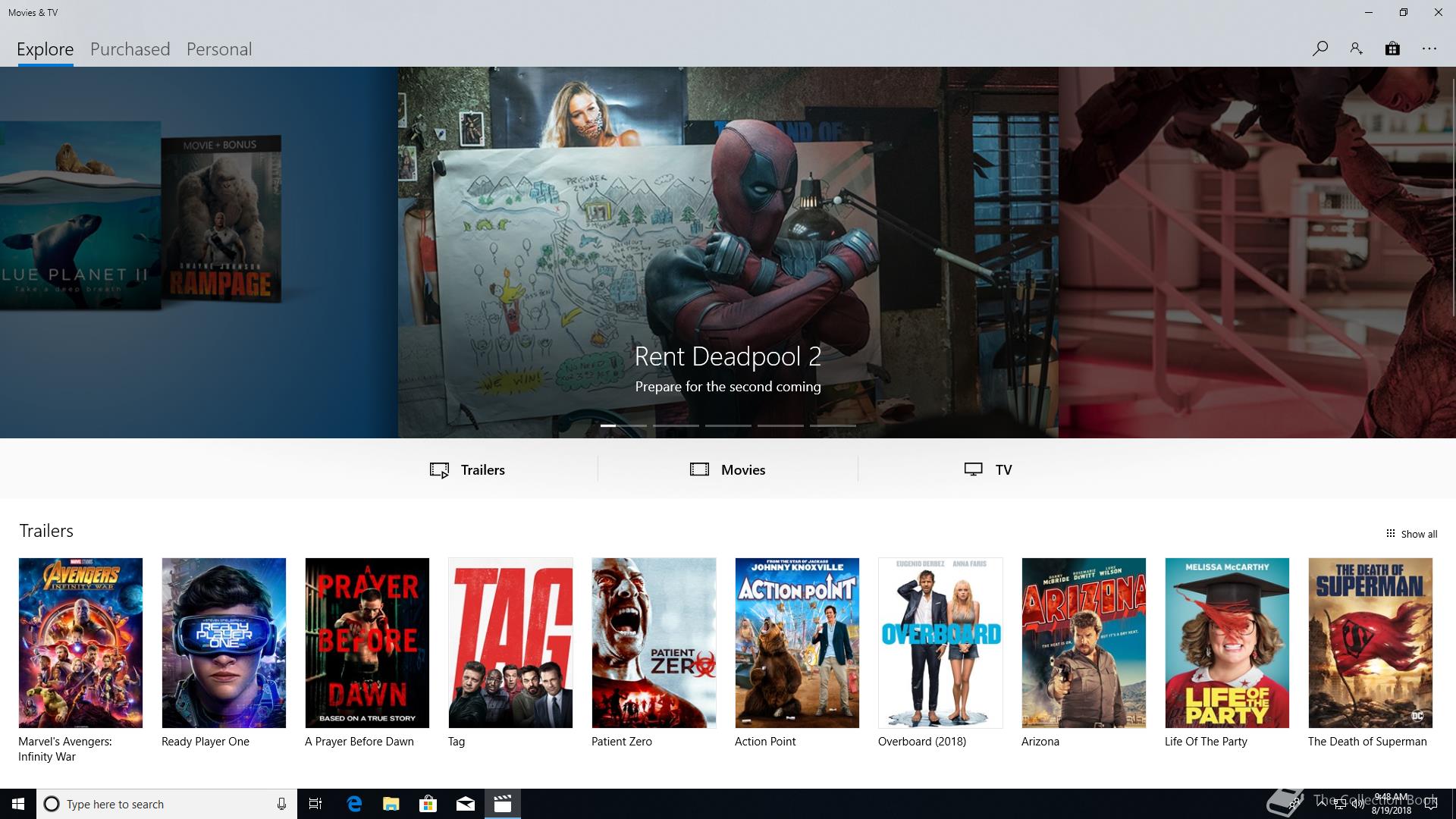Click the Cortana microphone icon

(x=281, y=804)
